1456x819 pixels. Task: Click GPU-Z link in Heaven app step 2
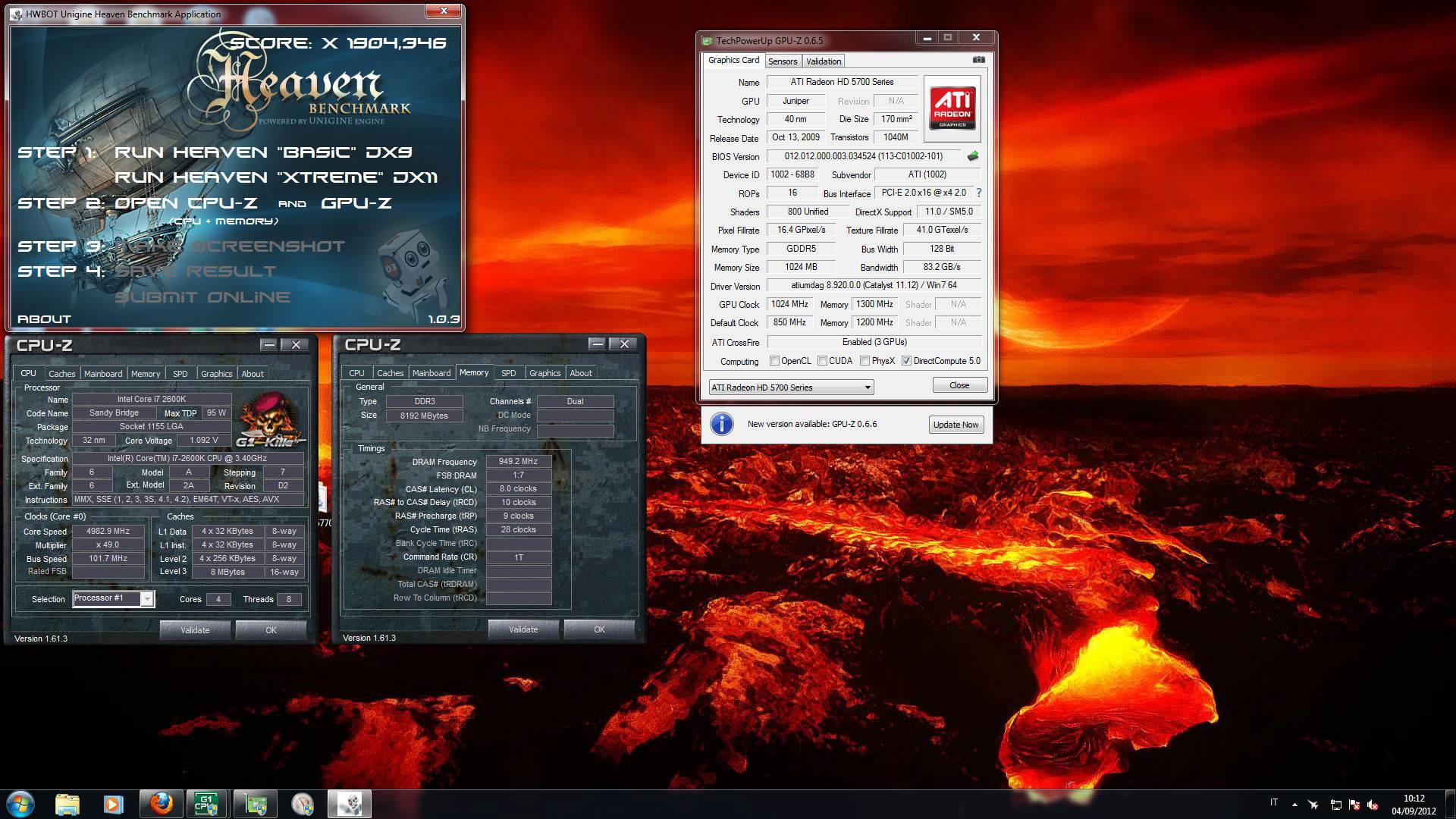coord(356,203)
